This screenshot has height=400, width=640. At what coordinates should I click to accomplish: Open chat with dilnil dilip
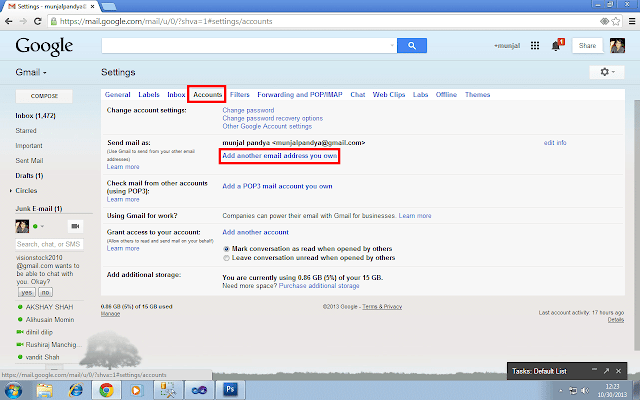tap(39, 332)
